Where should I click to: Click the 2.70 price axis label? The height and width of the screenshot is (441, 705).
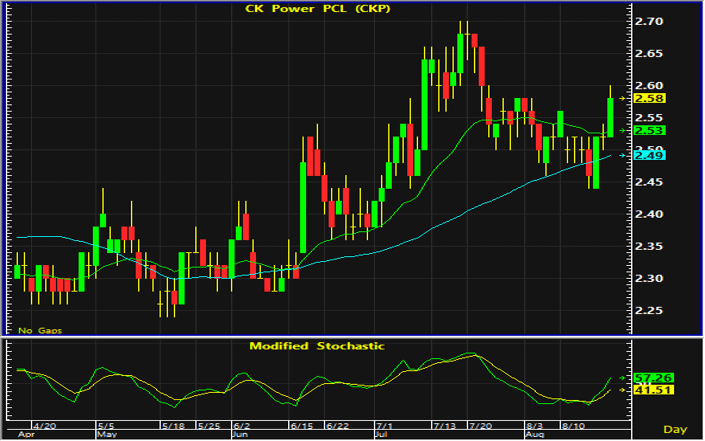[649, 22]
